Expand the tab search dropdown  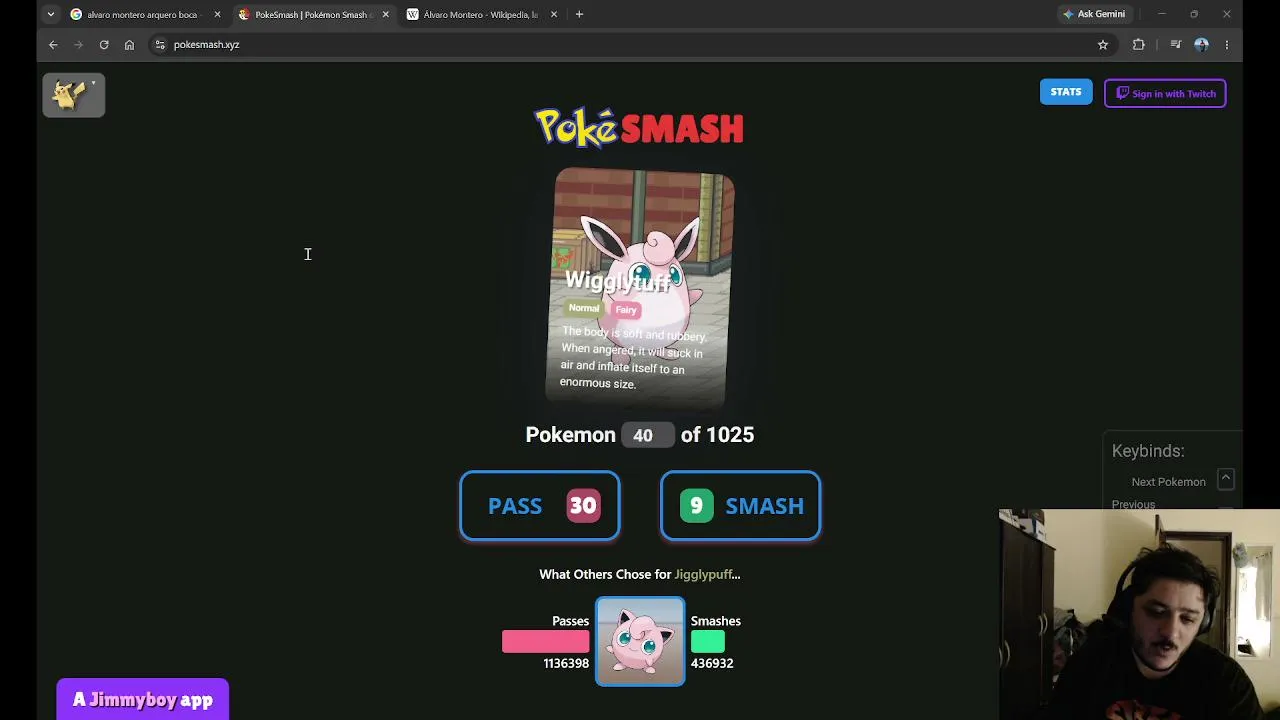point(50,14)
